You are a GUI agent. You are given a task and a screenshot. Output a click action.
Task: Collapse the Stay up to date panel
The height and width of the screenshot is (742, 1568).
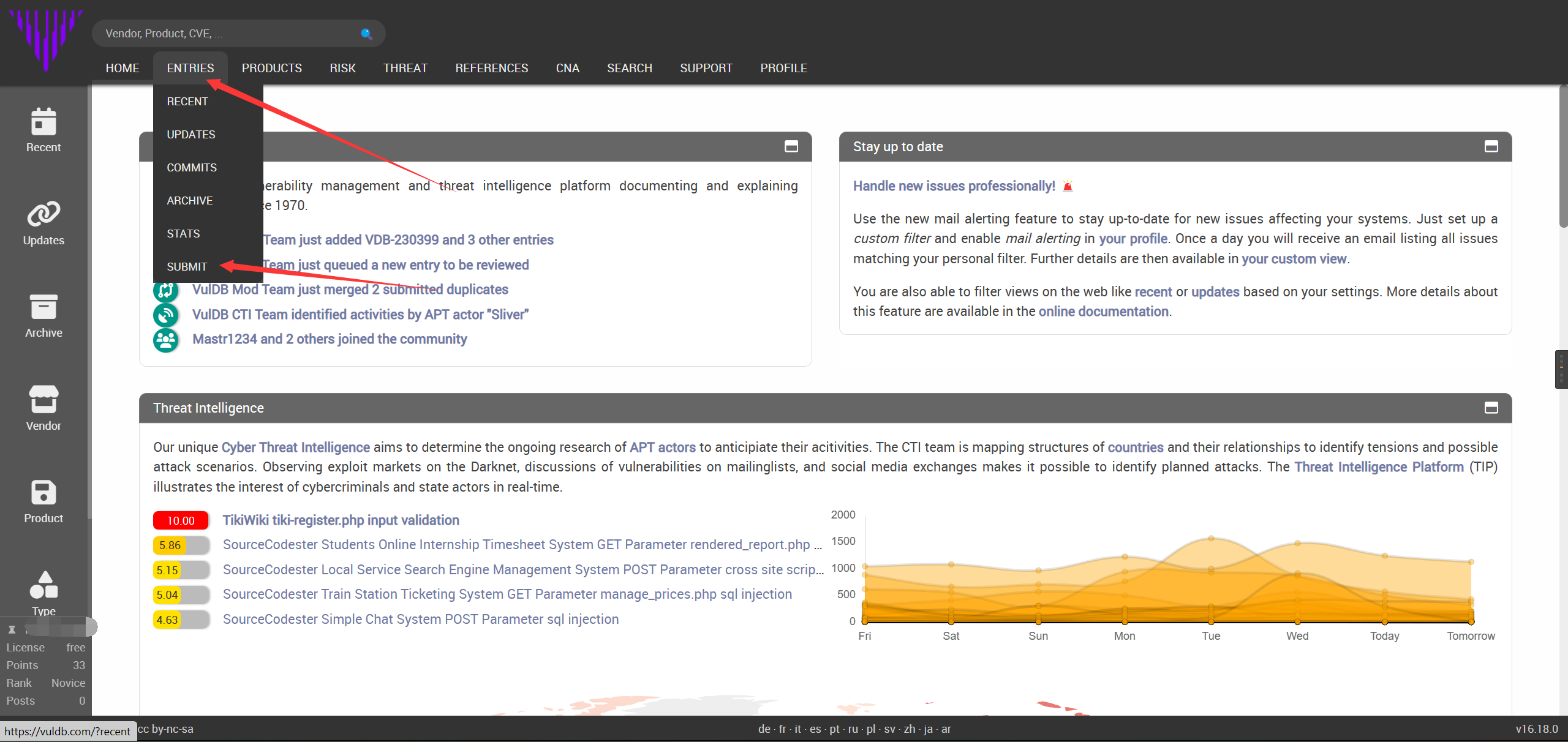(1491, 146)
